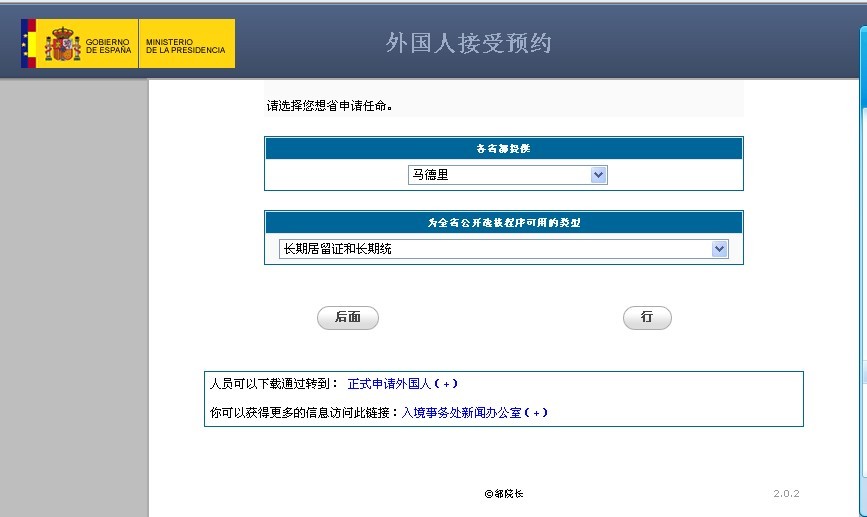Click the arrow on the procedure type combo box
Viewport: 867px width, 517px height.
pyautogui.click(x=719, y=249)
